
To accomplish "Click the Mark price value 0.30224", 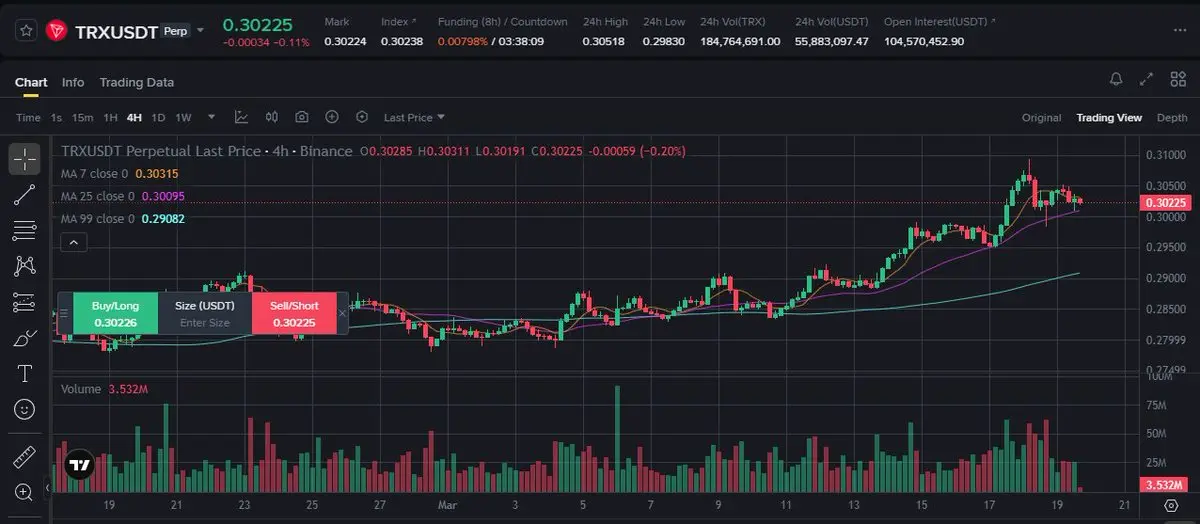I will coord(345,41).
